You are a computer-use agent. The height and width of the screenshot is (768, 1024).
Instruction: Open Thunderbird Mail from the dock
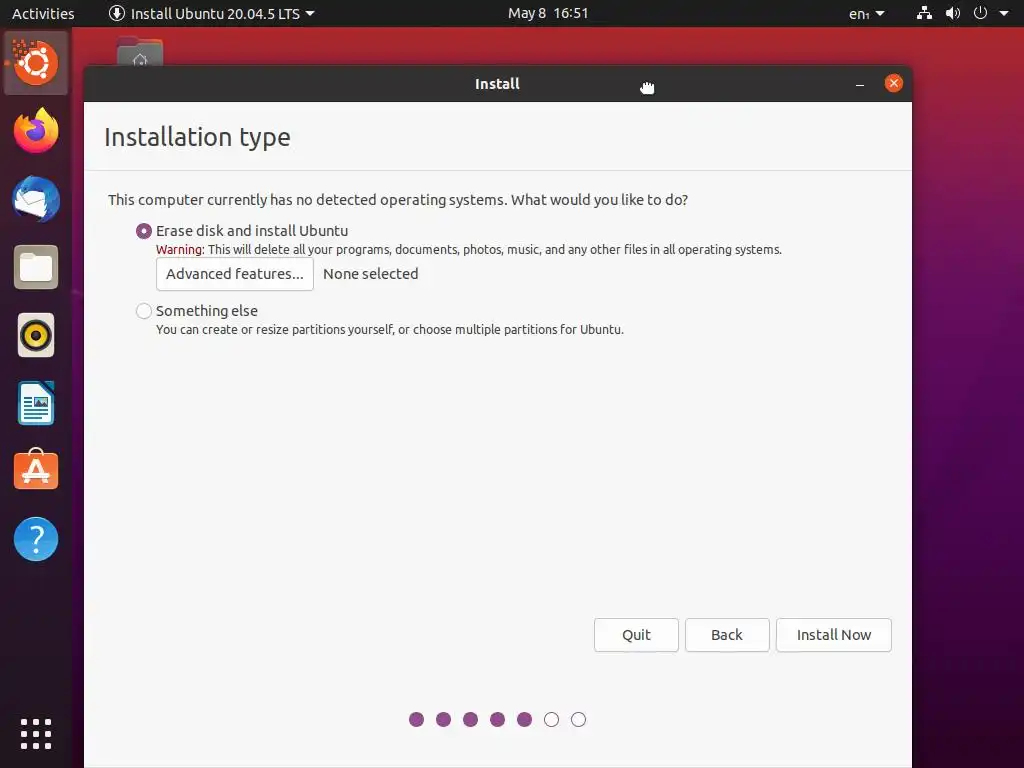click(36, 199)
